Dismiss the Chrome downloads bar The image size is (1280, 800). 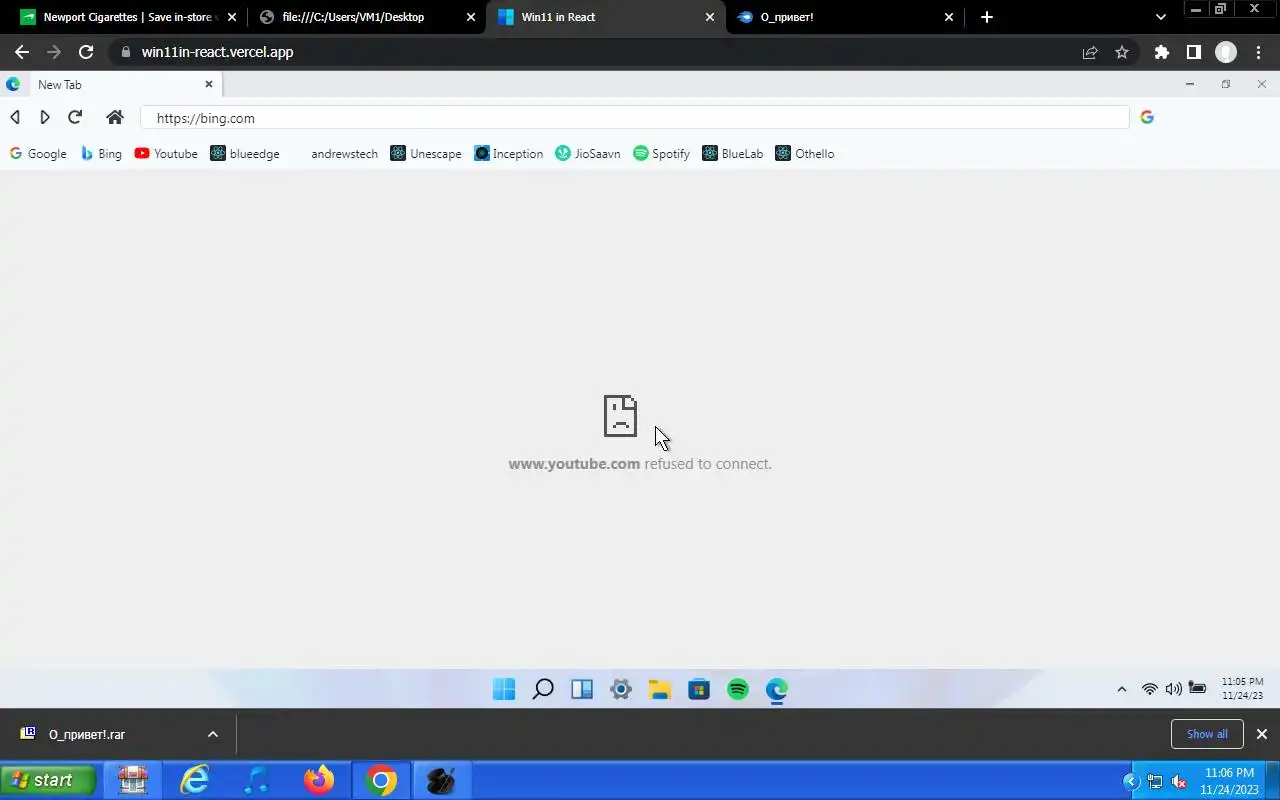coord(1262,734)
